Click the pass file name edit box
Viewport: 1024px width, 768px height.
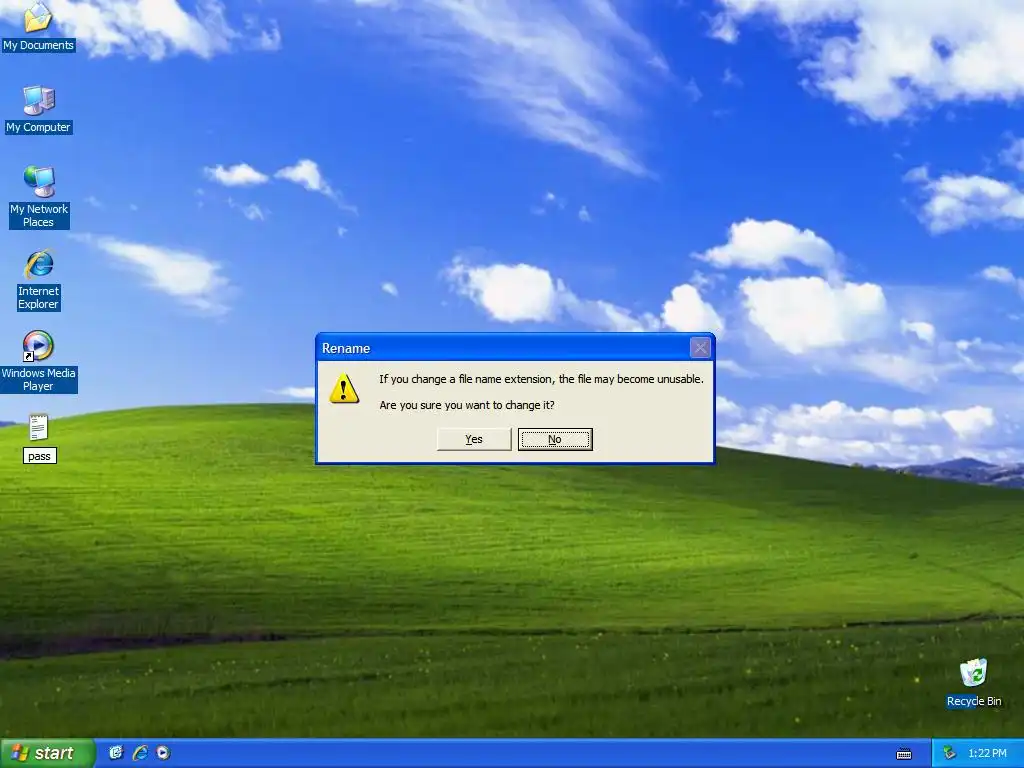[39, 456]
